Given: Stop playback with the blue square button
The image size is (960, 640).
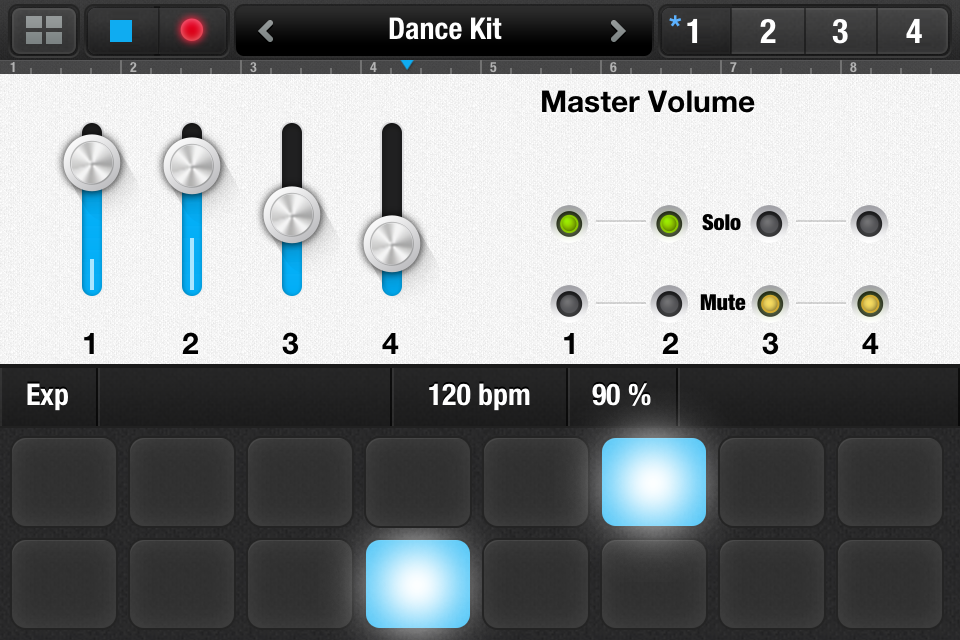Looking at the screenshot, I should tap(121, 30).
